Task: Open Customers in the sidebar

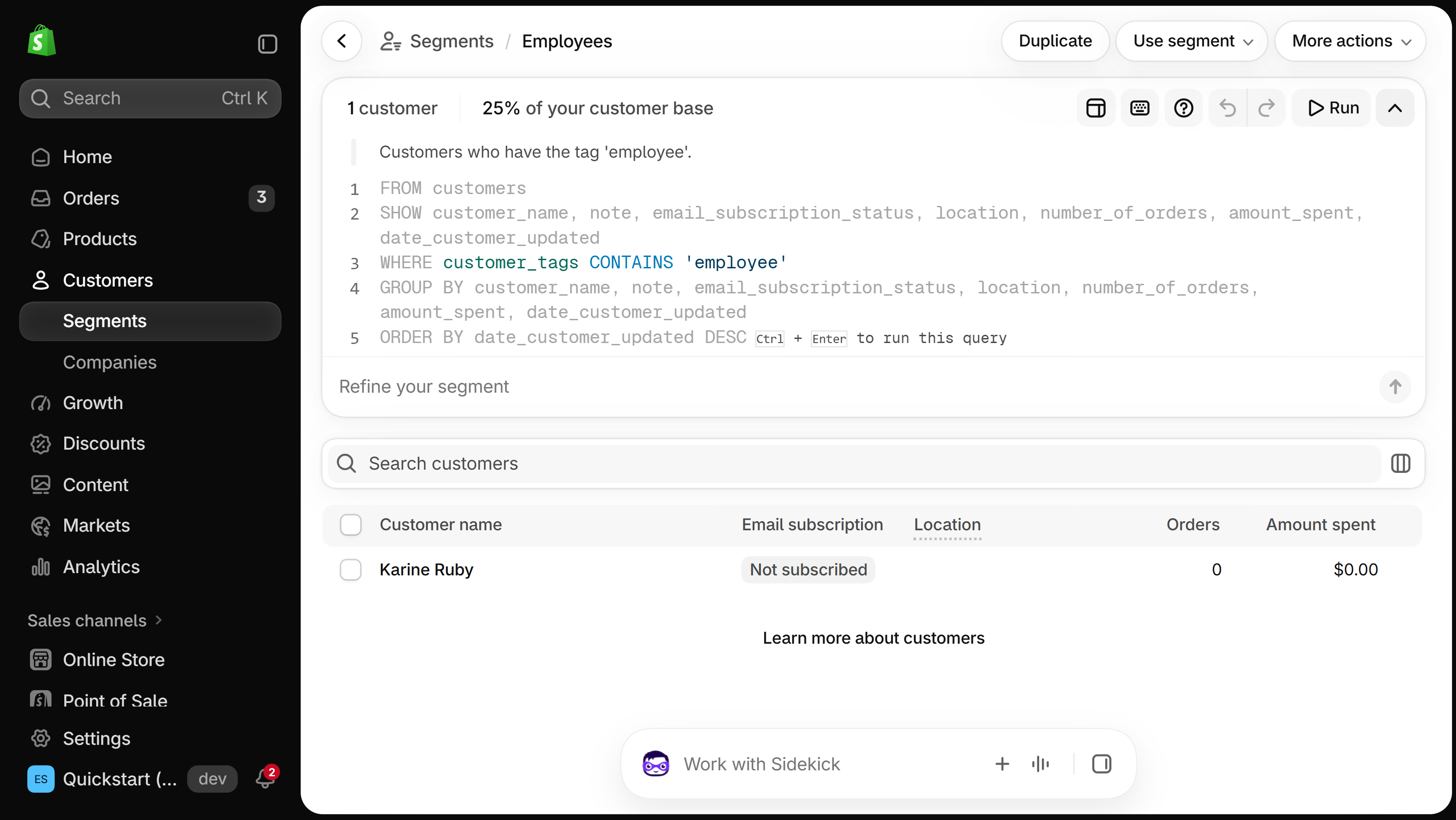Action: 150,280
